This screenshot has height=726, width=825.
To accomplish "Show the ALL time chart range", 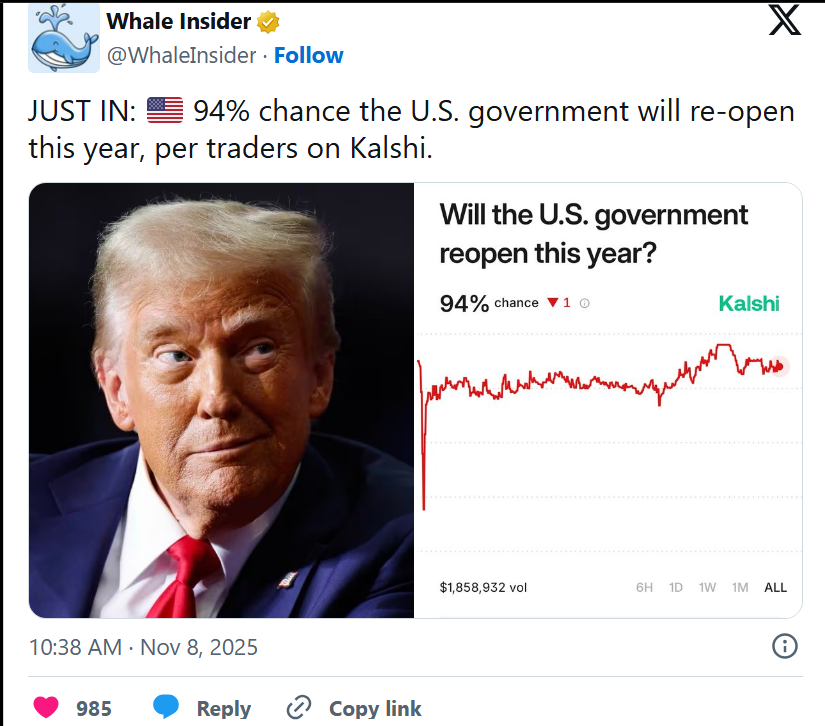I will (x=775, y=587).
